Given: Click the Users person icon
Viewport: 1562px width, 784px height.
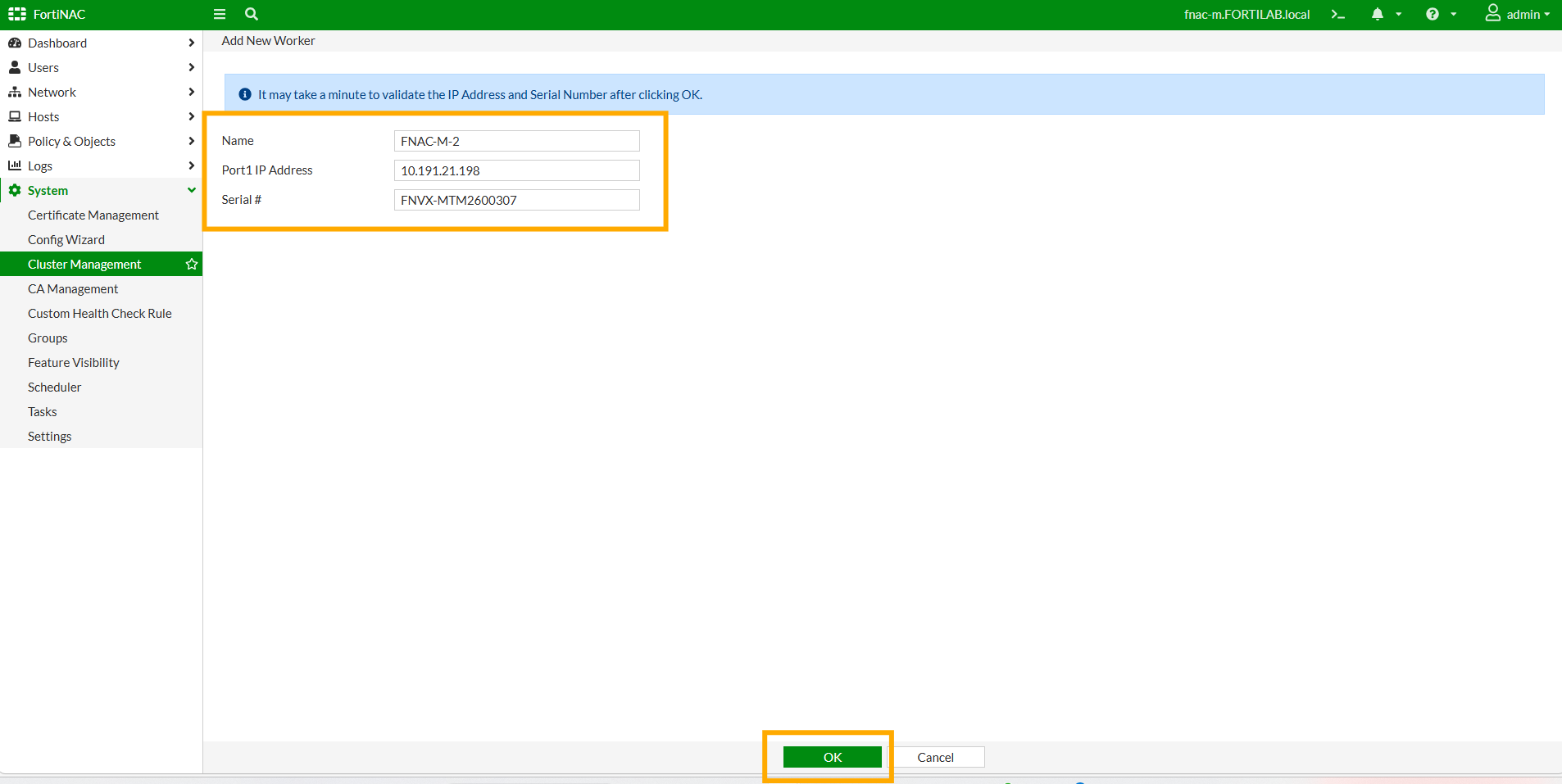Looking at the screenshot, I should point(15,67).
